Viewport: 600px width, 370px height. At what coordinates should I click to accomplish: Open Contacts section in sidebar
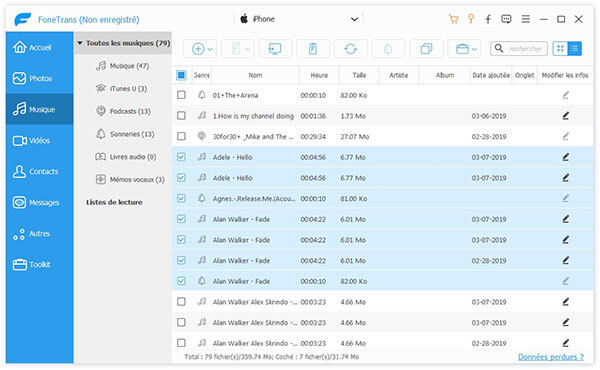[x=39, y=171]
